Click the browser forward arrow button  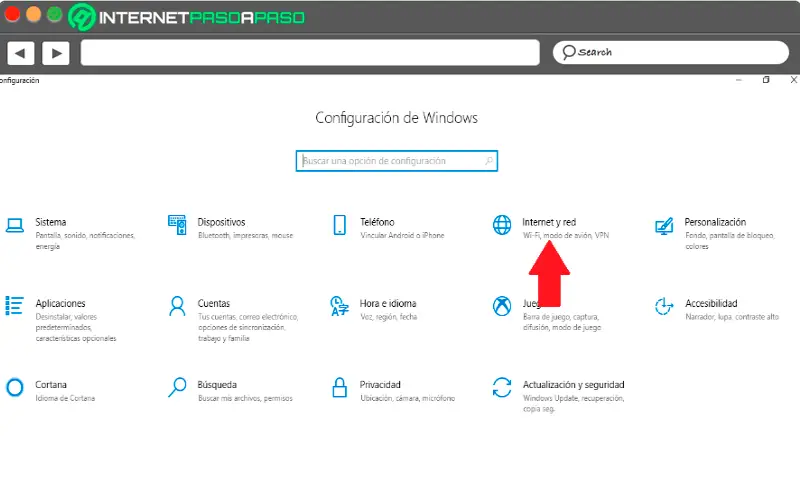click(56, 53)
